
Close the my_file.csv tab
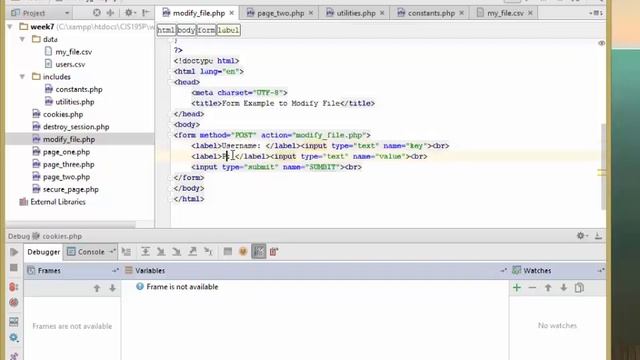(530, 13)
